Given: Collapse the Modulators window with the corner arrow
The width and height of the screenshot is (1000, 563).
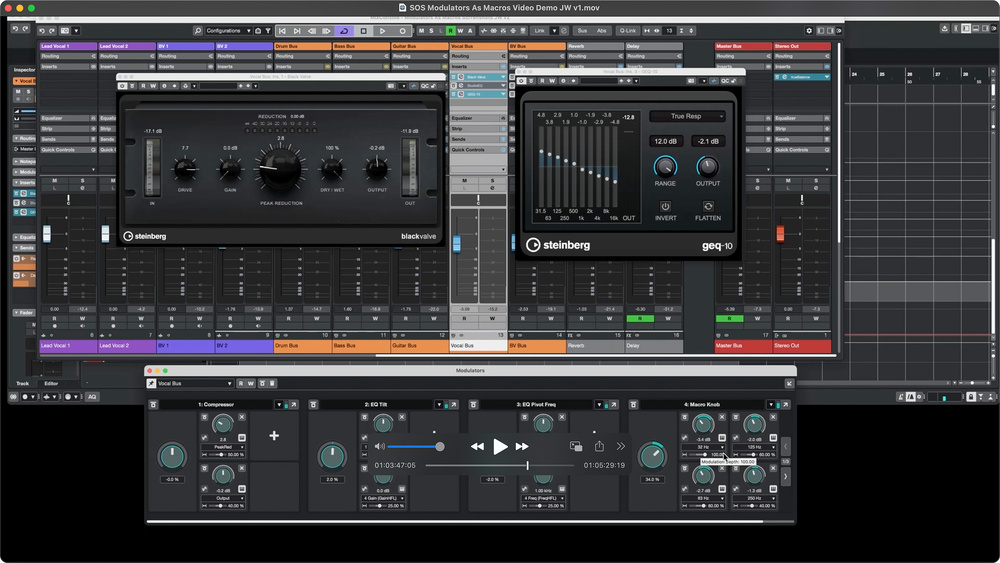Looking at the screenshot, I should click(789, 383).
